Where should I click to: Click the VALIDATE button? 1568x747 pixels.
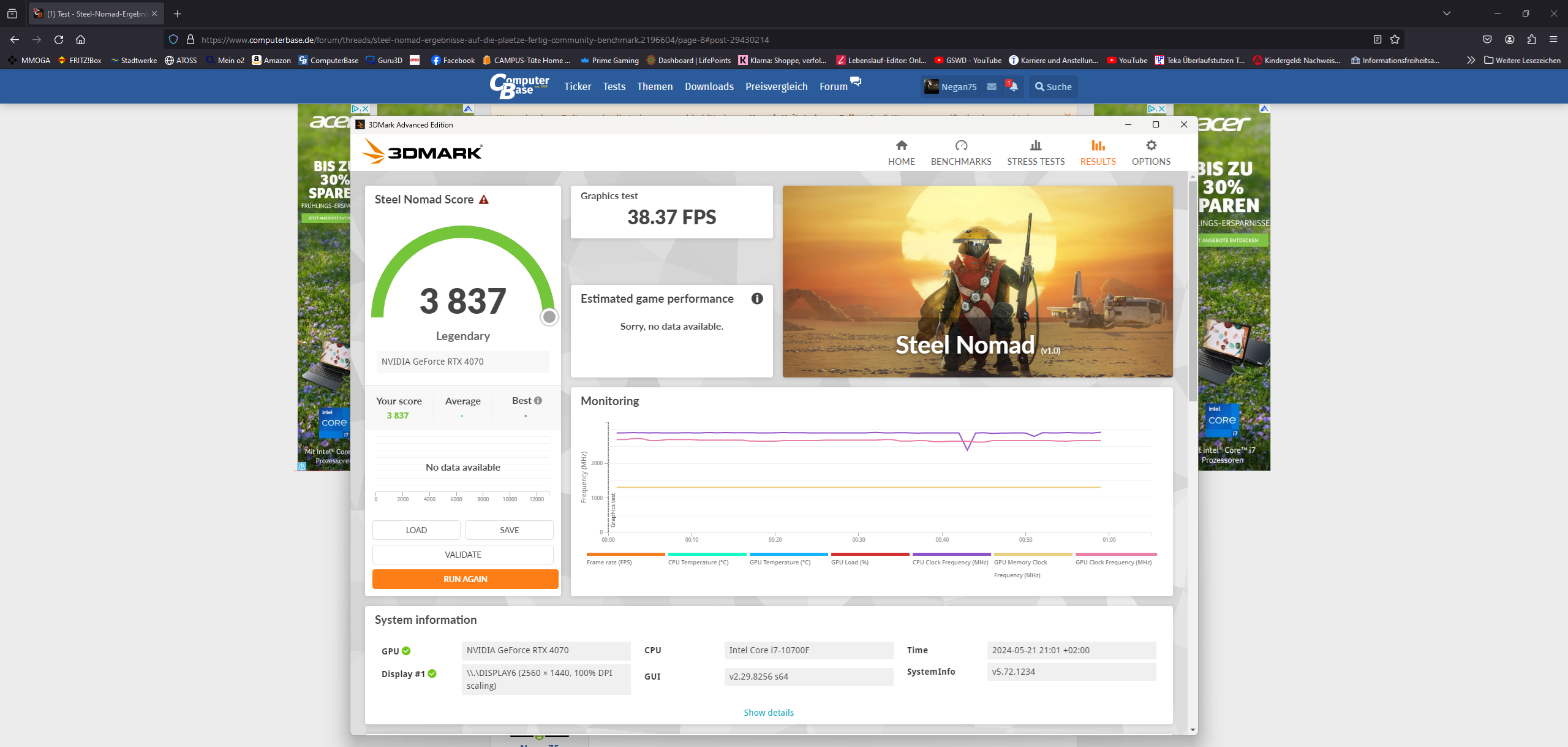click(x=462, y=555)
